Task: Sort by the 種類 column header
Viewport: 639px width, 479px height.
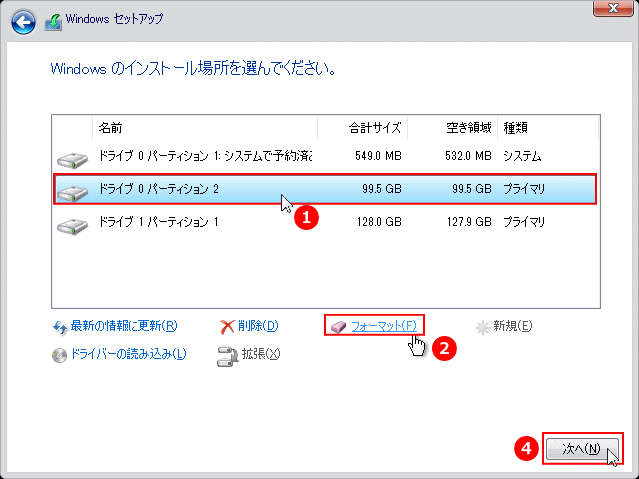Action: tap(548, 128)
